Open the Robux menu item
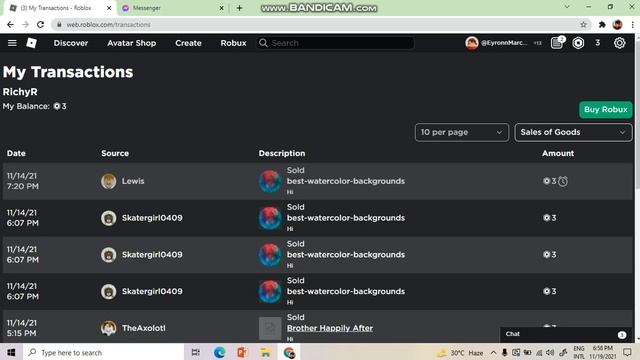The width and height of the screenshot is (640, 360). [233, 43]
